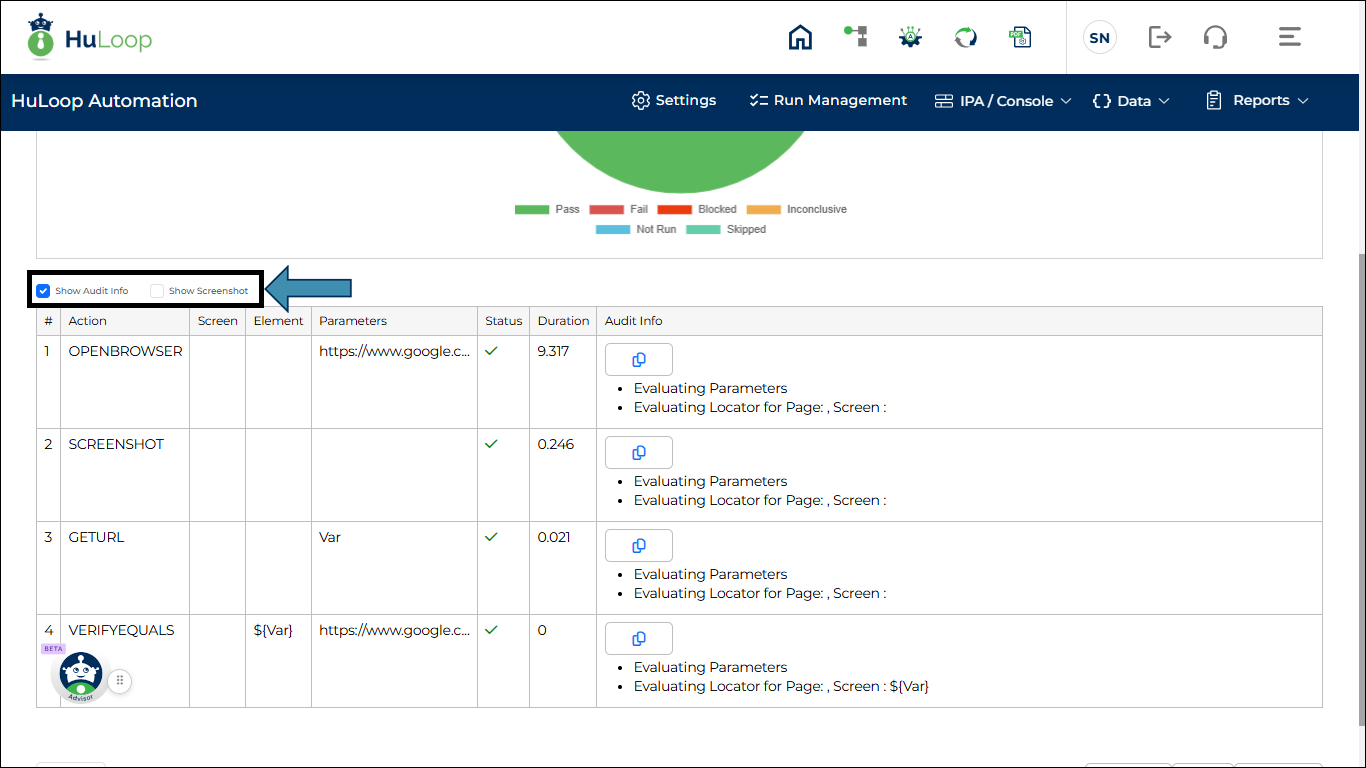The height and width of the screenshot is (768, 1366).
Task: Open the automation gear icon
Action: point(910,38)
